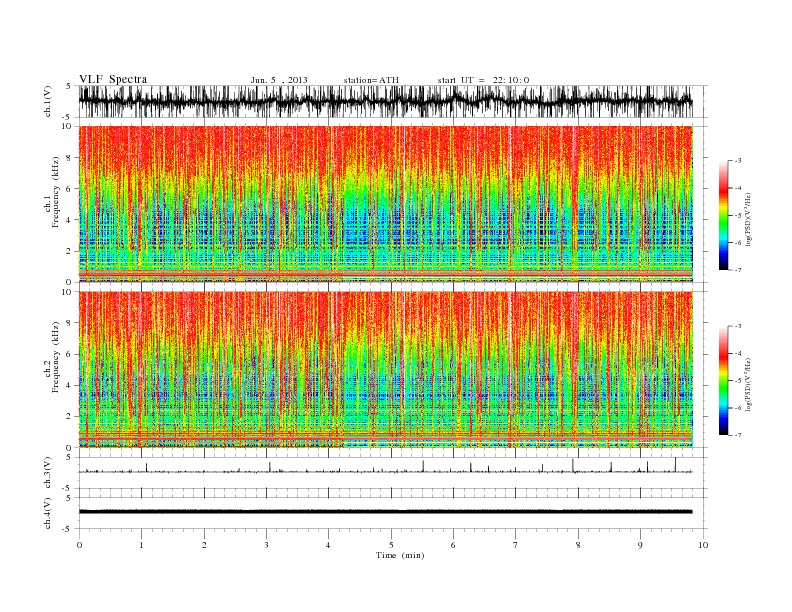Select the "start UT = 22:10:0" text

483,80
